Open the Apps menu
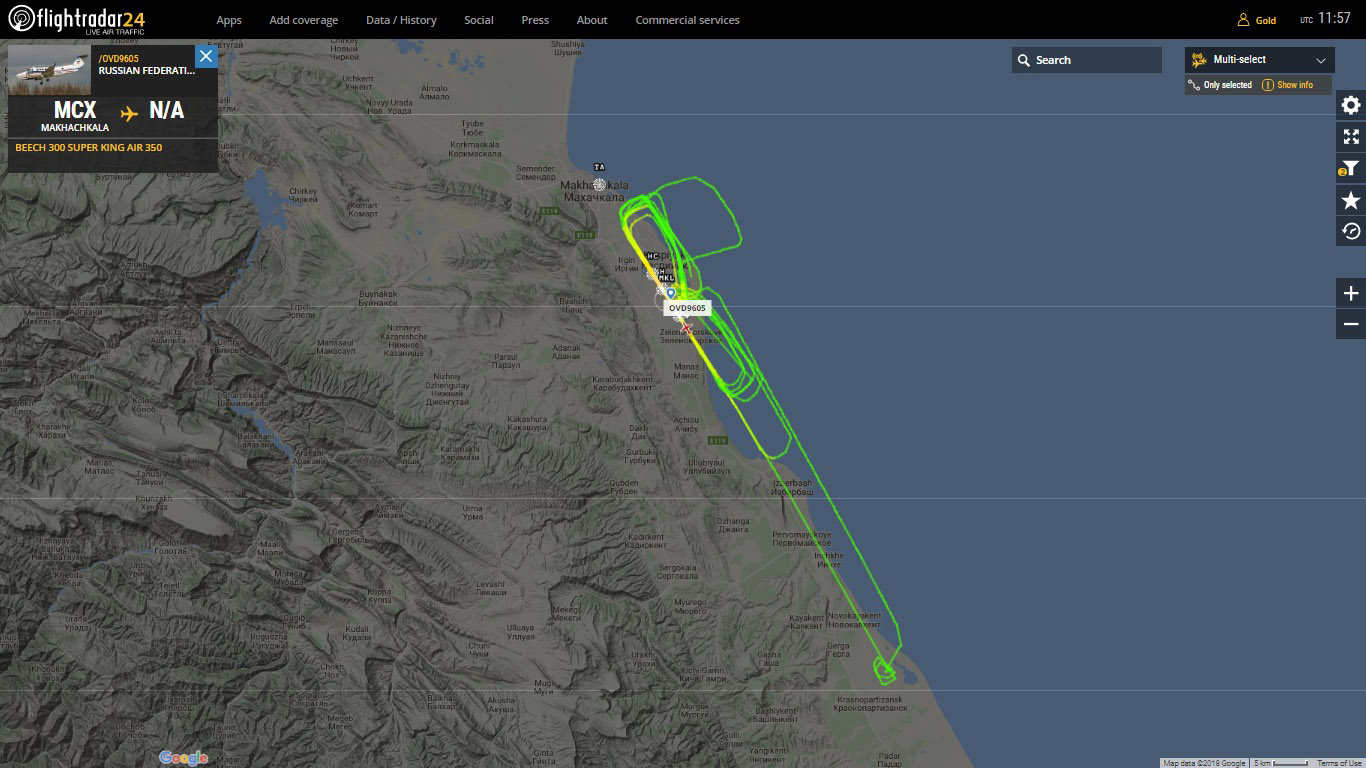The width and height of the screenshot is (1366, 768). [229, 20]
